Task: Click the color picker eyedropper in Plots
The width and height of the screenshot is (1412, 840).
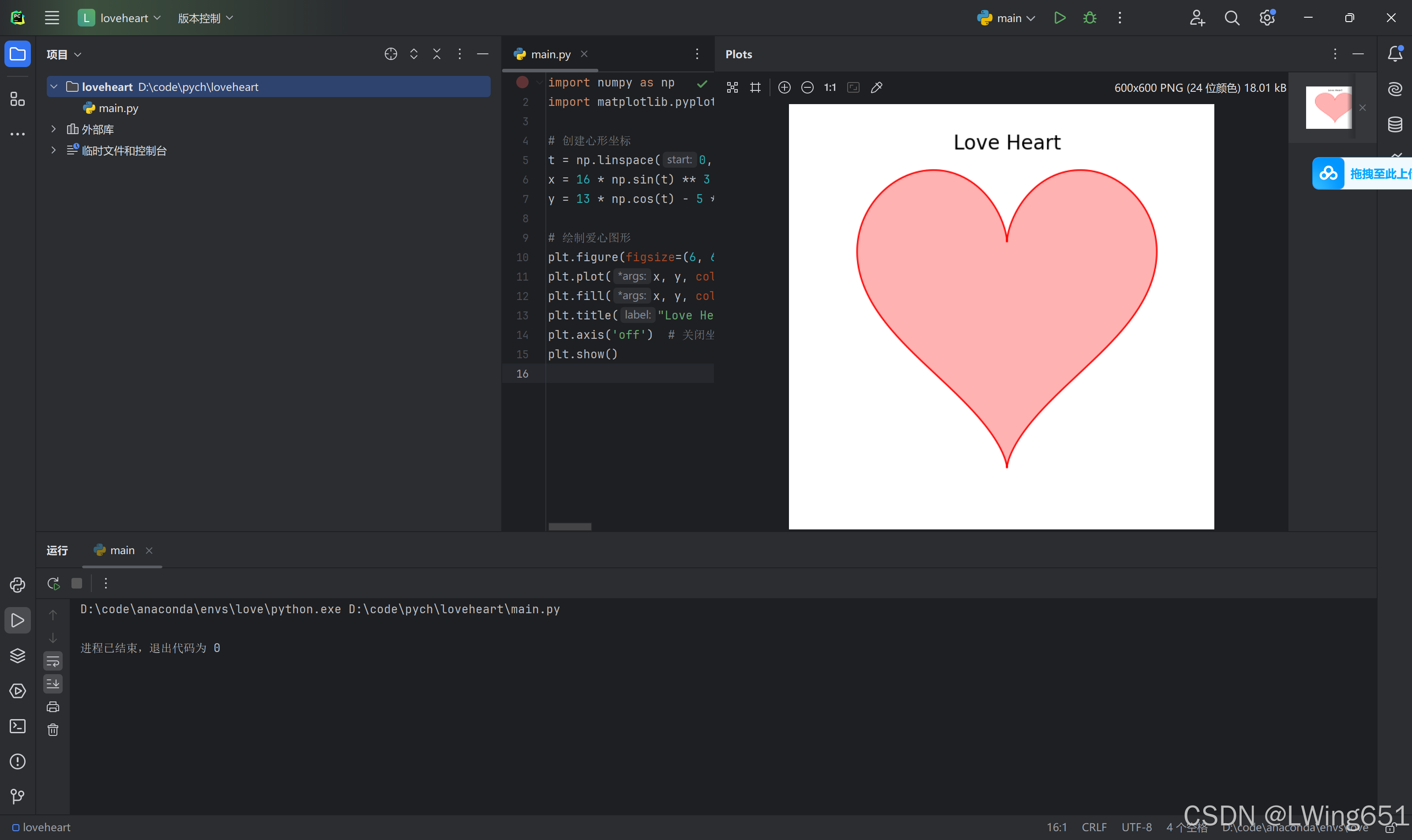Action: pyautogui.click(x=876, y=88)
